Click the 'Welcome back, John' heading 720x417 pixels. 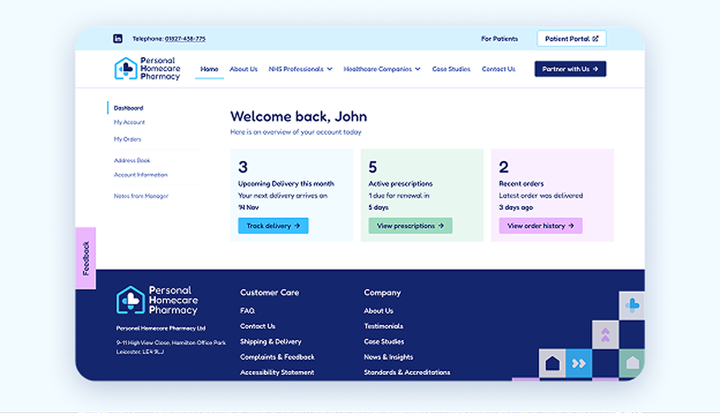(298, 116)
